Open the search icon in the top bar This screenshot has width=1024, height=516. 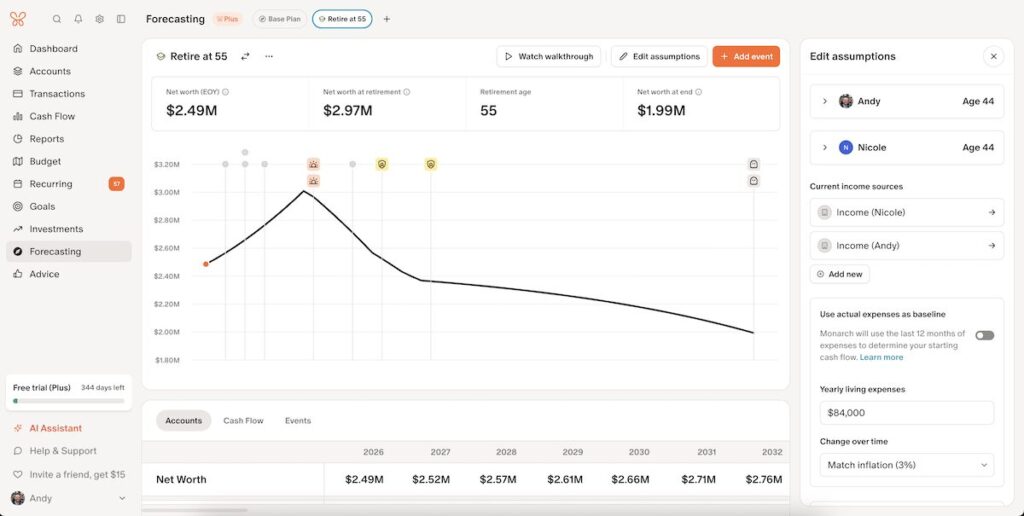(57, 19)
